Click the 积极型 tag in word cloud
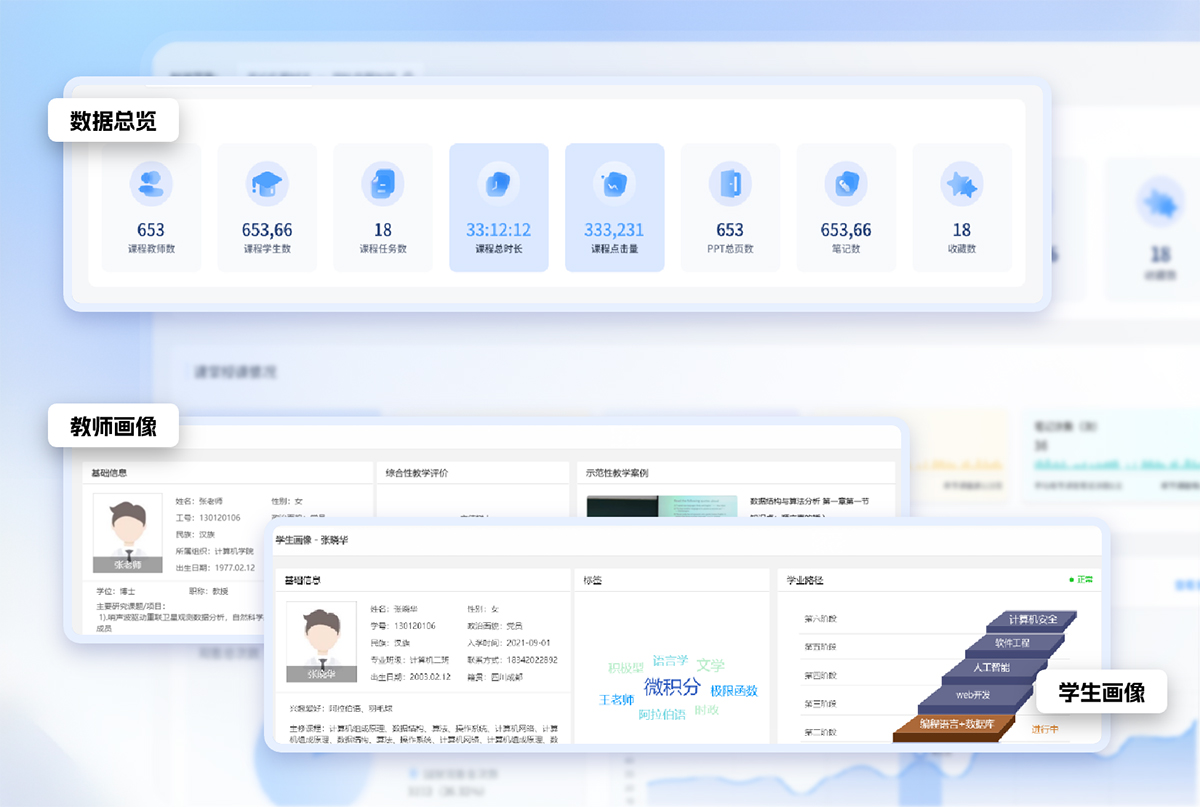This screenshot has height=807, width=1200. click(624, 668)
